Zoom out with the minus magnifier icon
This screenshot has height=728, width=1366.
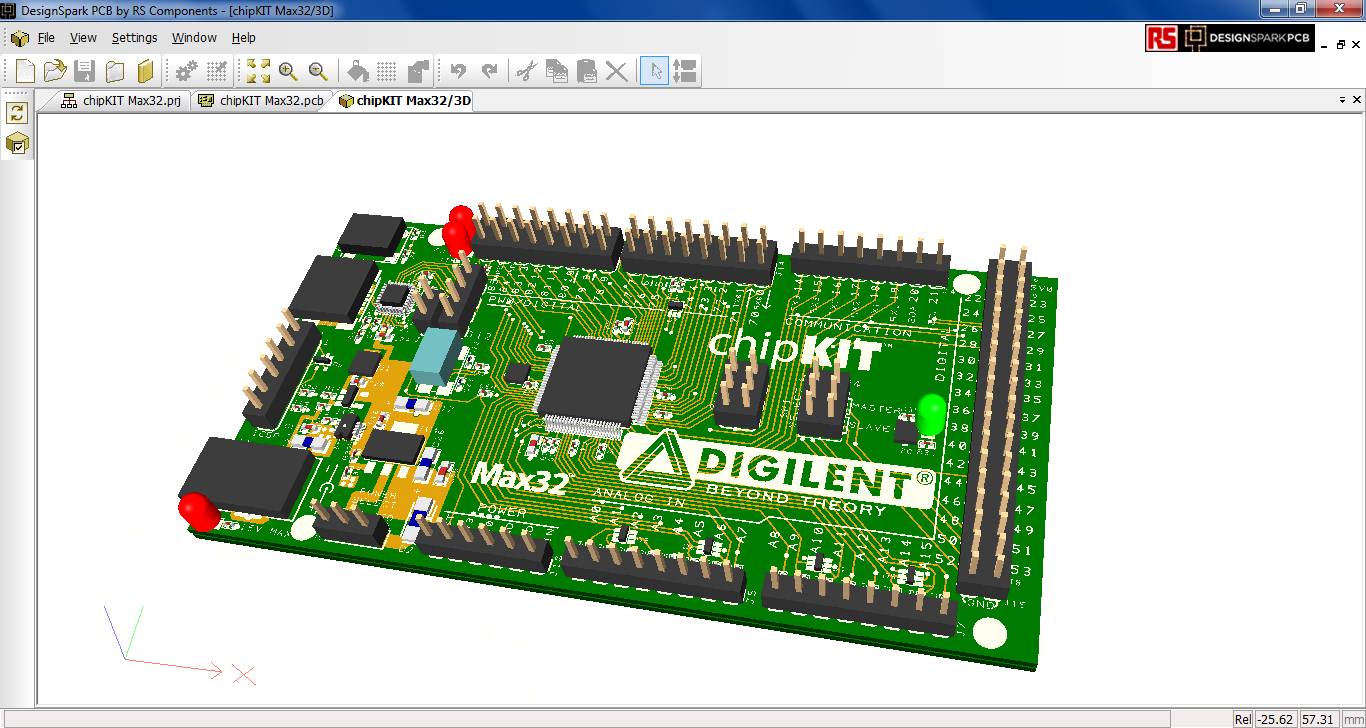click(318, 71)
